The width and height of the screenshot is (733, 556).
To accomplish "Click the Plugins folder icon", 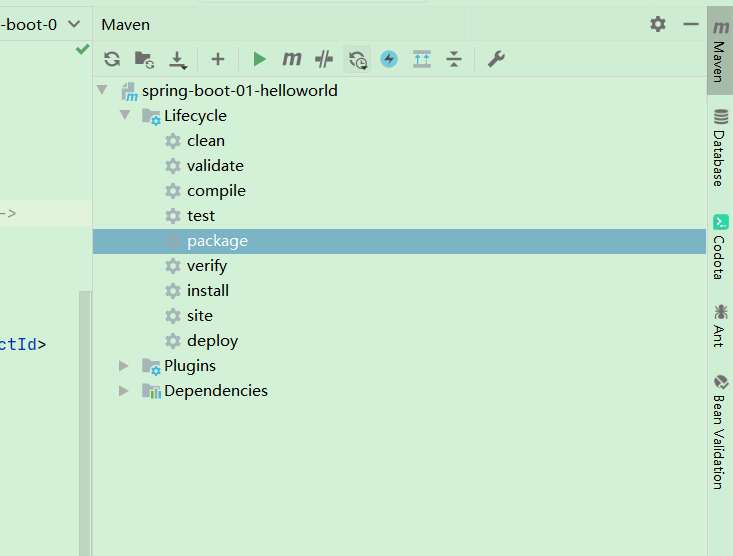I will tap(151, 367).
